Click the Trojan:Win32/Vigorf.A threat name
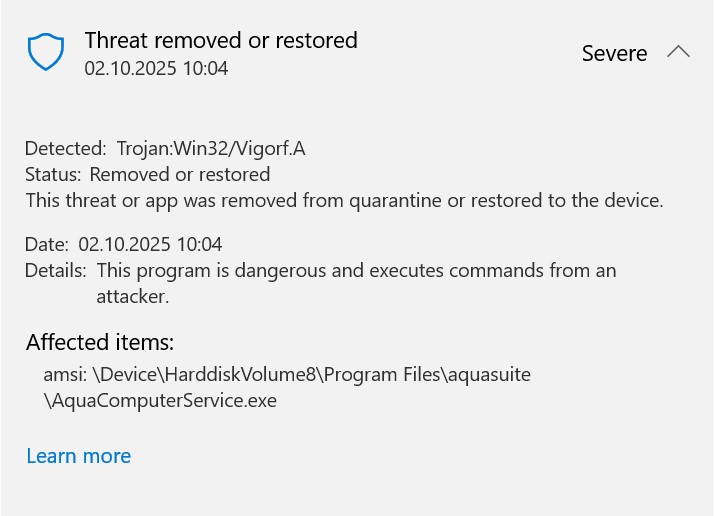 (x=211, y=148)
